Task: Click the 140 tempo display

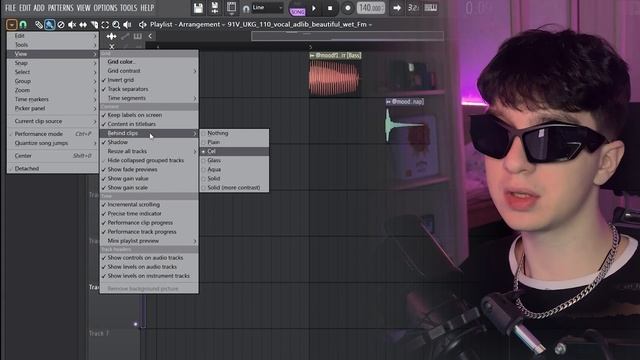Action: pos(371,8)
